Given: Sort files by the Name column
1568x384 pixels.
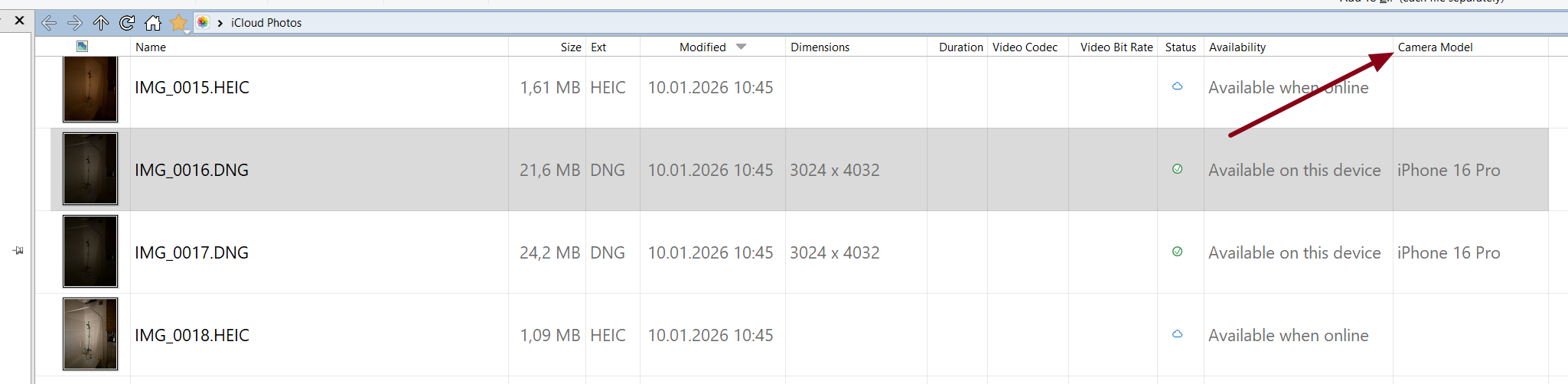Looking at the screenshot, I should pyautogui.click(x=151, y=47).
